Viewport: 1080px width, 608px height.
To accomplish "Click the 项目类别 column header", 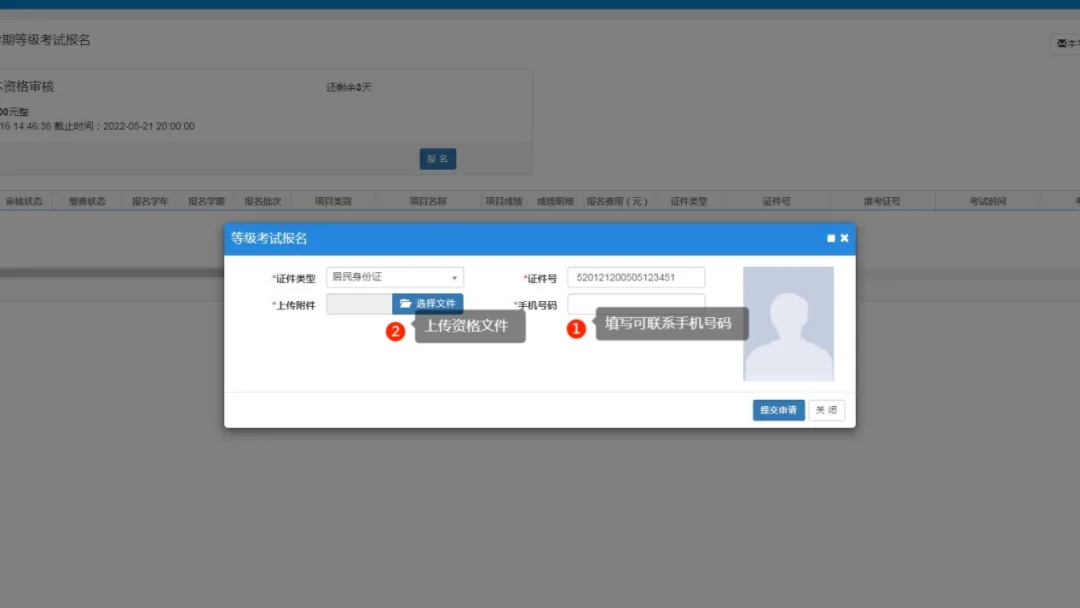I will [x=333, y=201].
